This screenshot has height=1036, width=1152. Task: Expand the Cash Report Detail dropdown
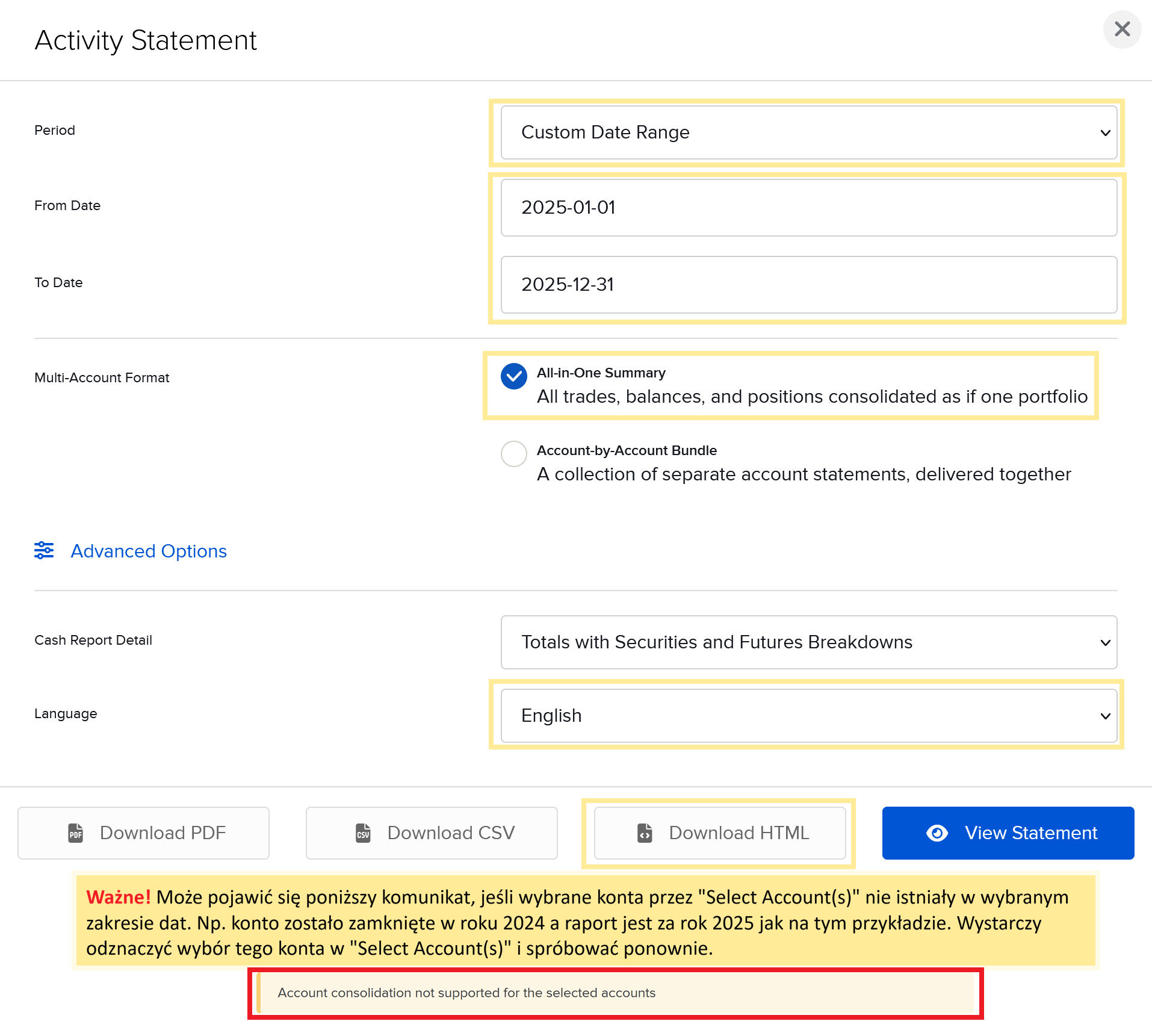click(808, 642)
